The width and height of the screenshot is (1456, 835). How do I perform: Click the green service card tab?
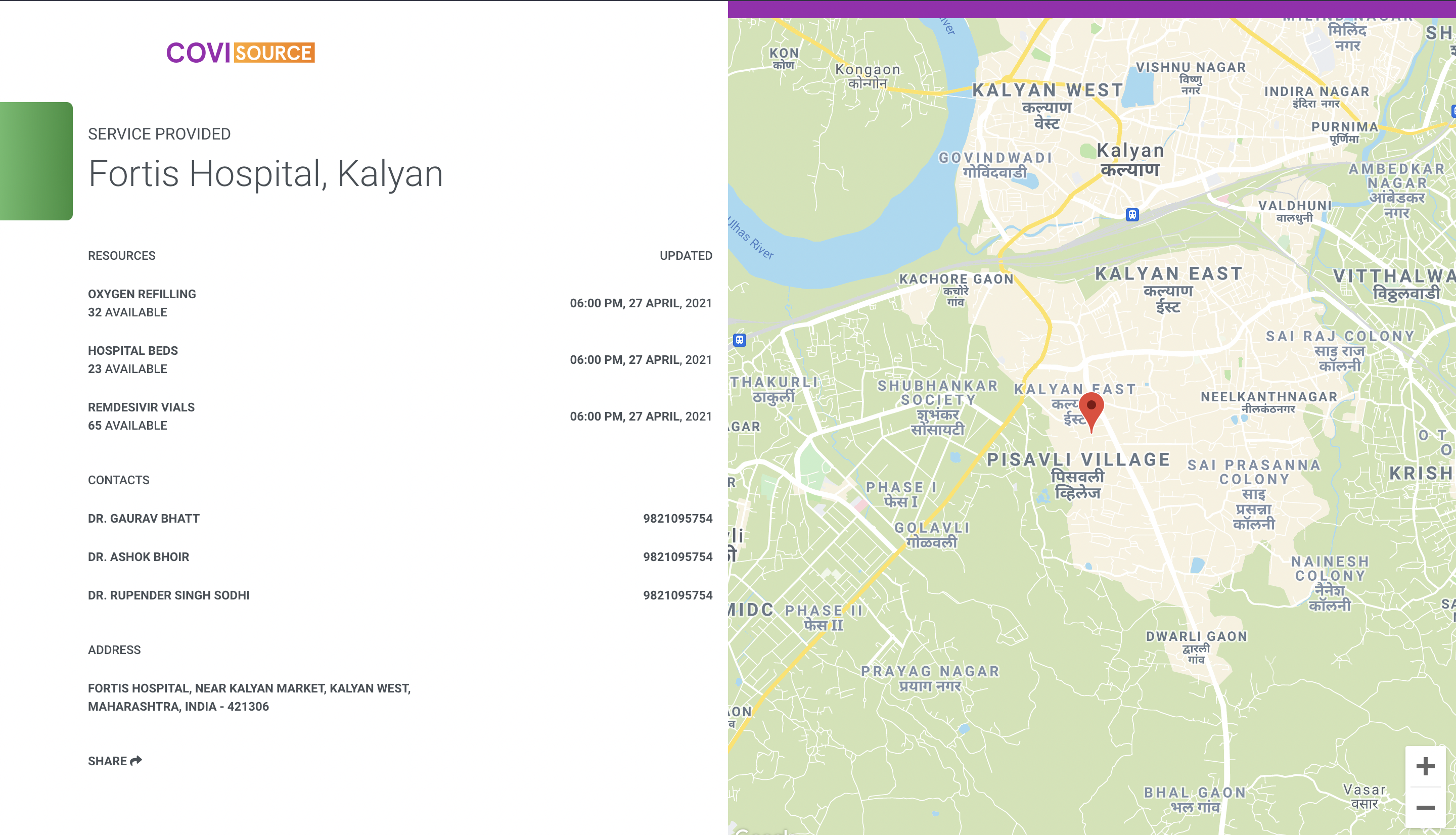[x=36, y=161]
